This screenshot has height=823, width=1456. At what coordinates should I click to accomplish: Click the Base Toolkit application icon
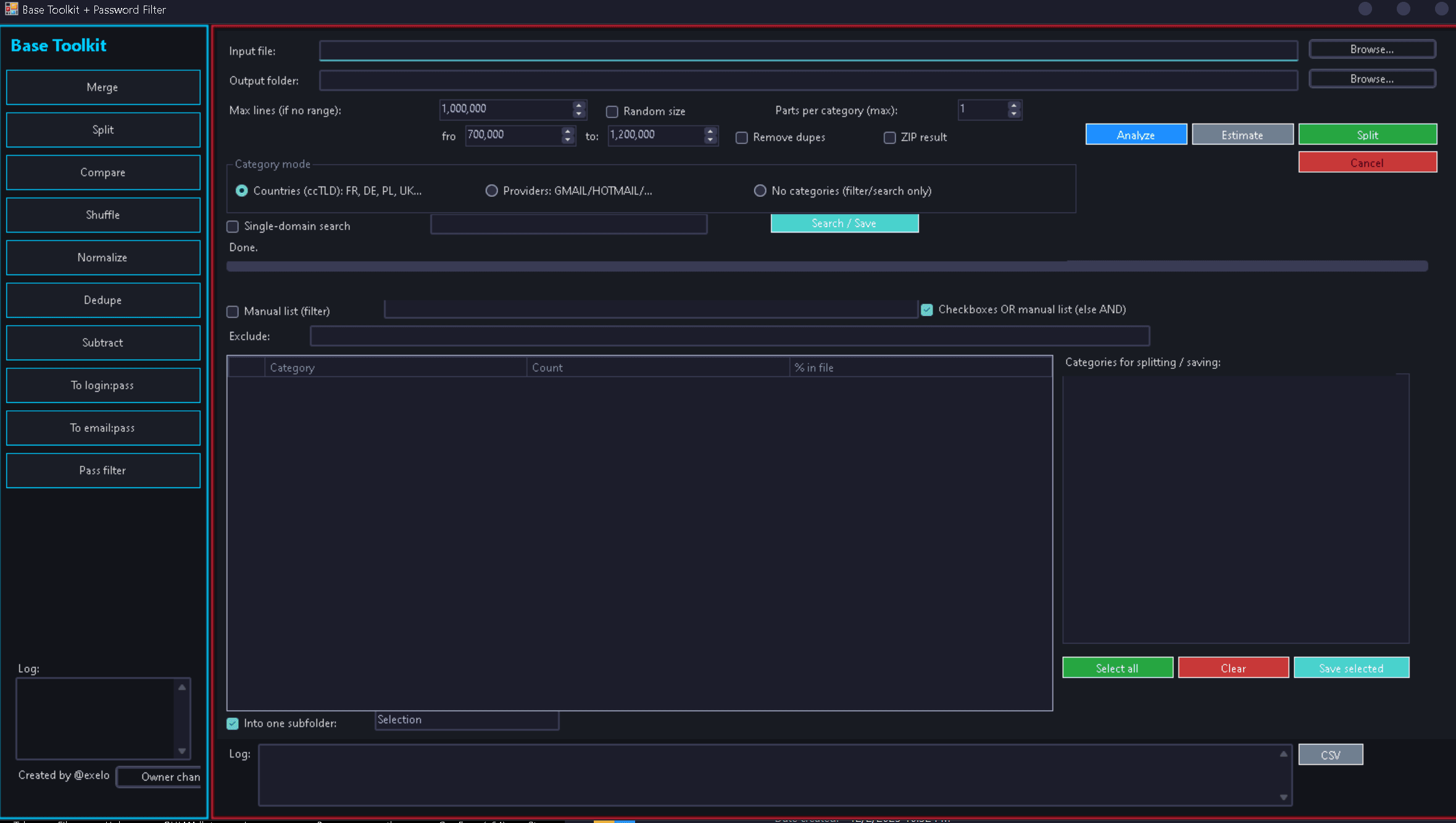click(x=10, y=9)
